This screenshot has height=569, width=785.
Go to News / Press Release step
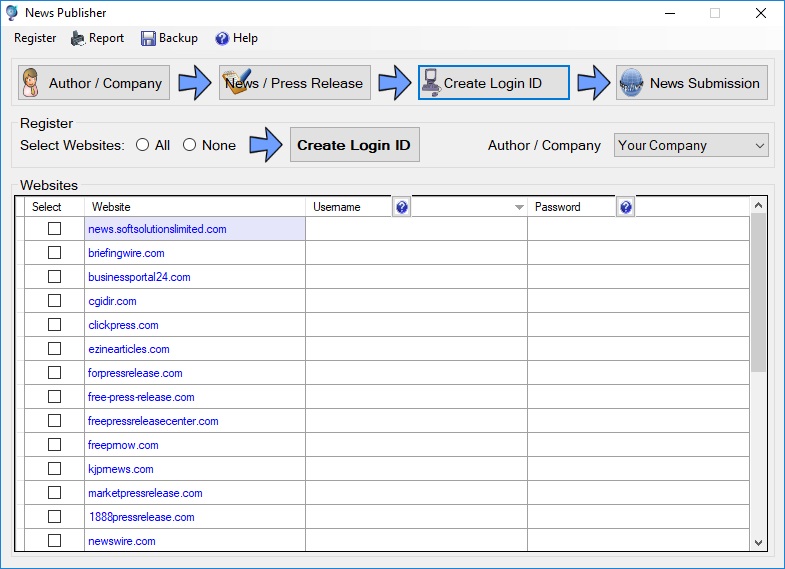(x=294, y=83)
